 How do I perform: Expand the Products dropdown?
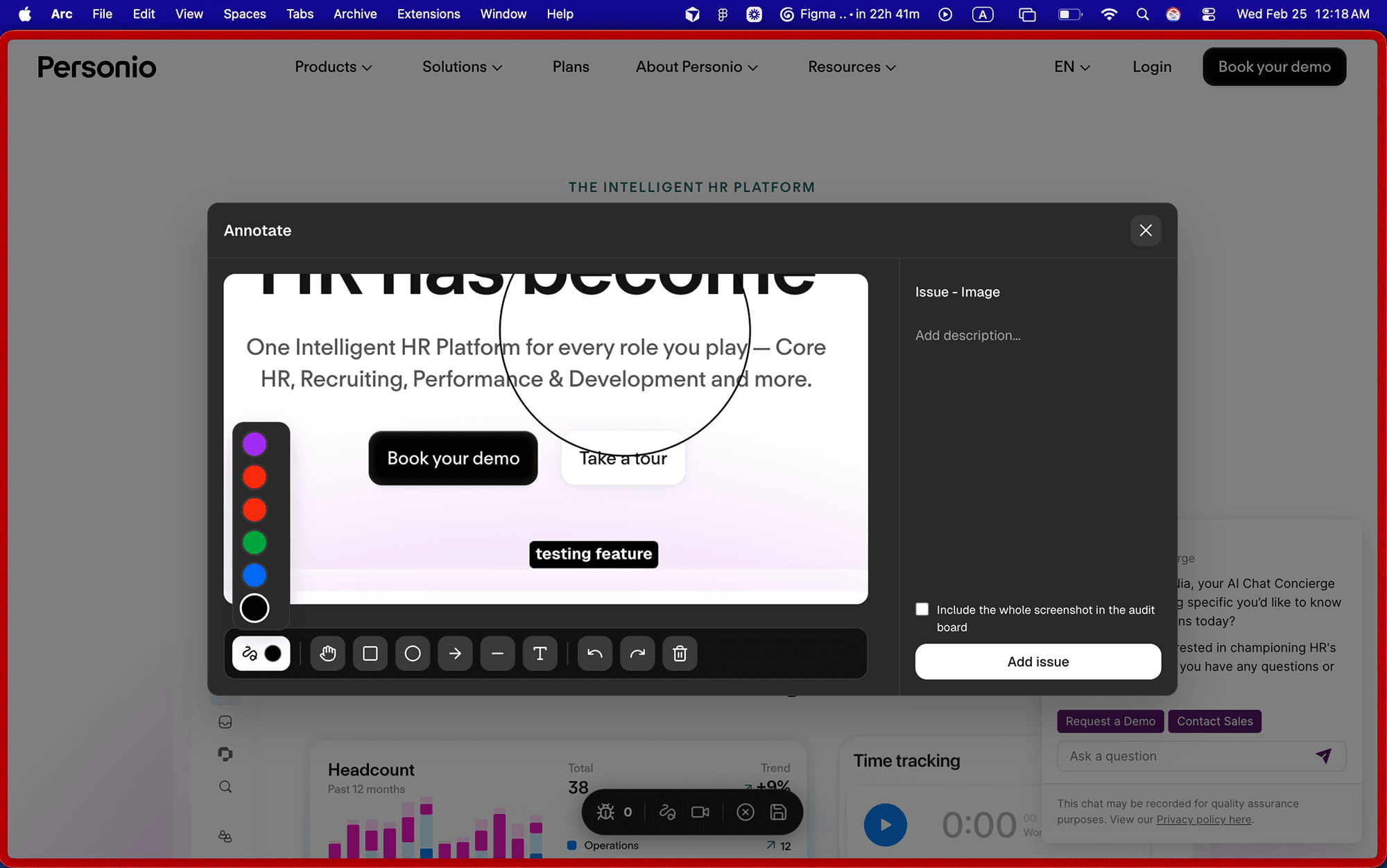334,67
